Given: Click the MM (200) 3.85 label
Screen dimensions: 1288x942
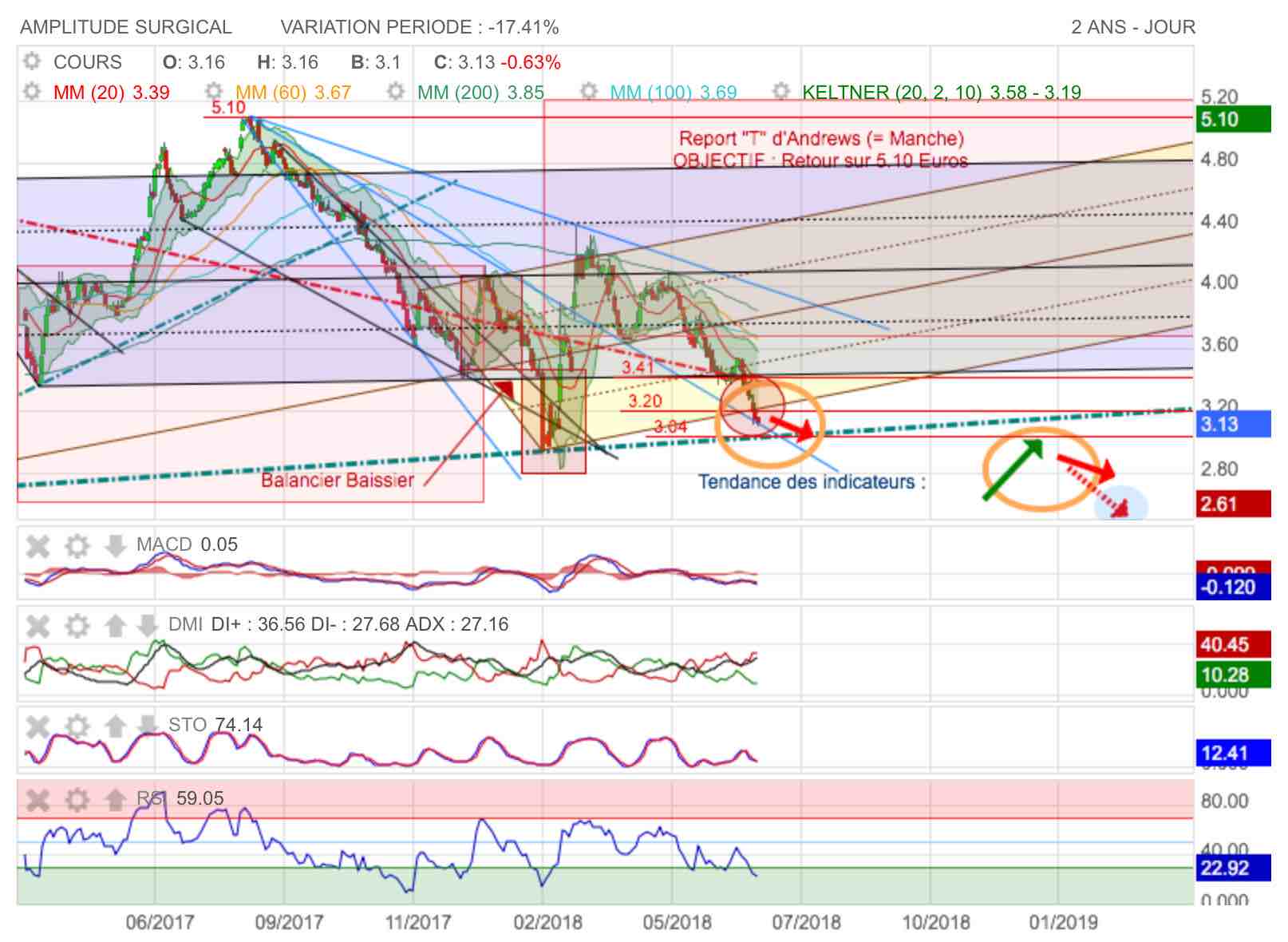Looking at the screenshot, I should coord(480,93).
